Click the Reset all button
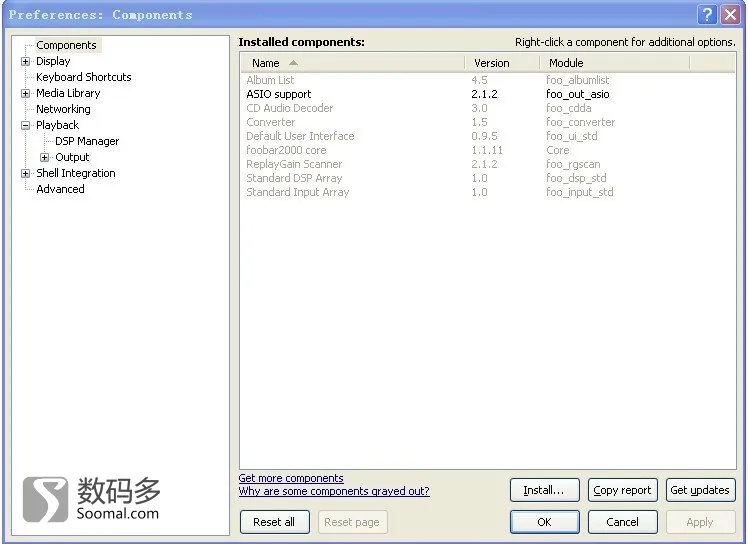 [274, 522]
